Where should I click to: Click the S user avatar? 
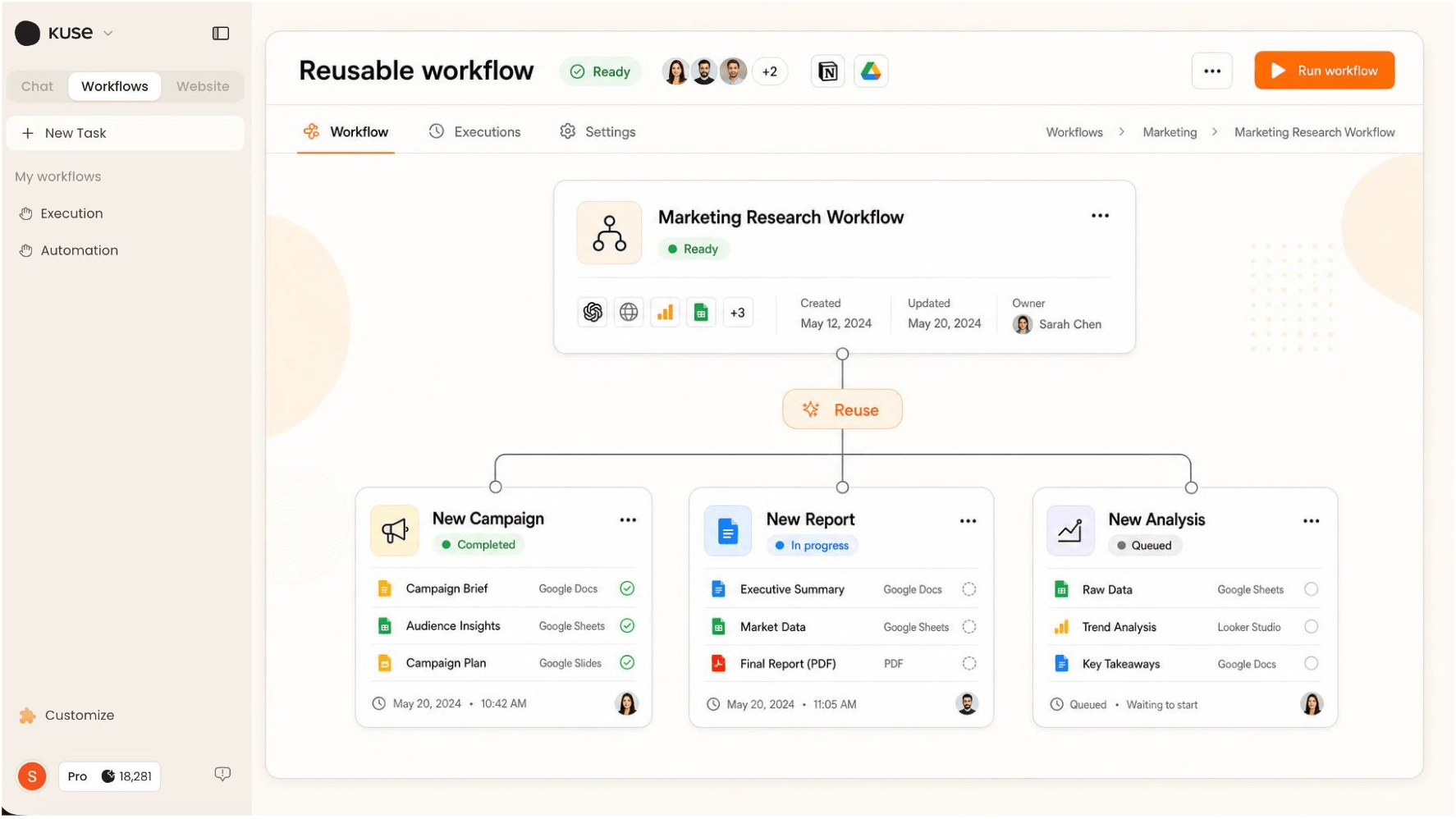tap(32, 776)
